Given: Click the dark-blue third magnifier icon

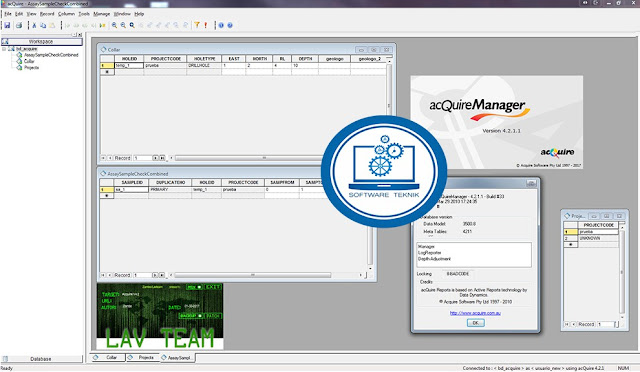Looking at the screenshot, I should pos(132,25).
